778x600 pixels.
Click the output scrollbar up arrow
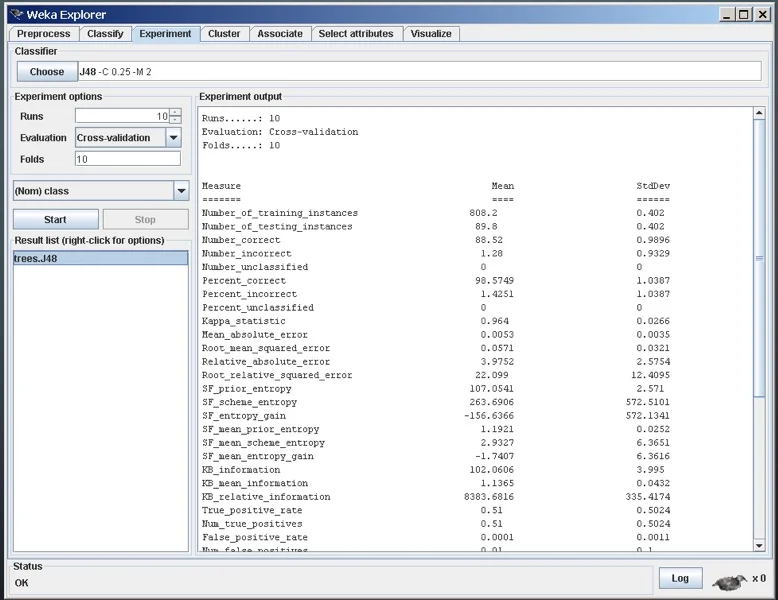point(759,114)
